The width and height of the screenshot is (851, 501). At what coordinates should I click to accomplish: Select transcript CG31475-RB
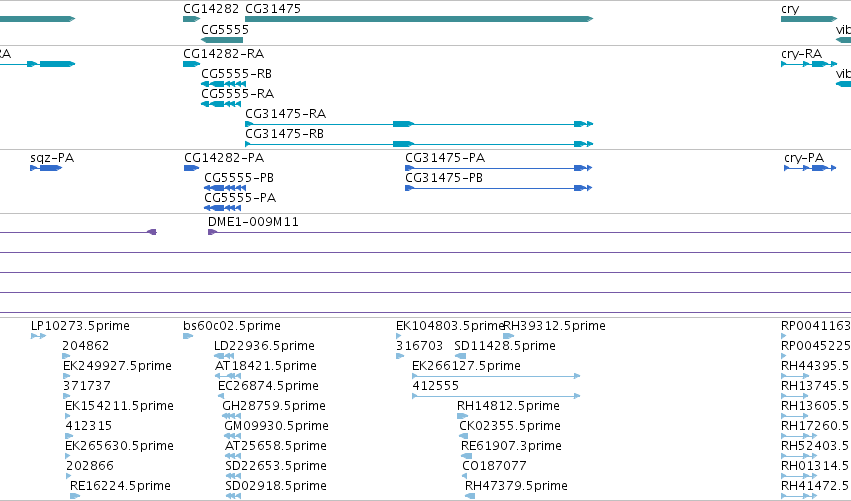pyautogui.click(x=419, y=144)
